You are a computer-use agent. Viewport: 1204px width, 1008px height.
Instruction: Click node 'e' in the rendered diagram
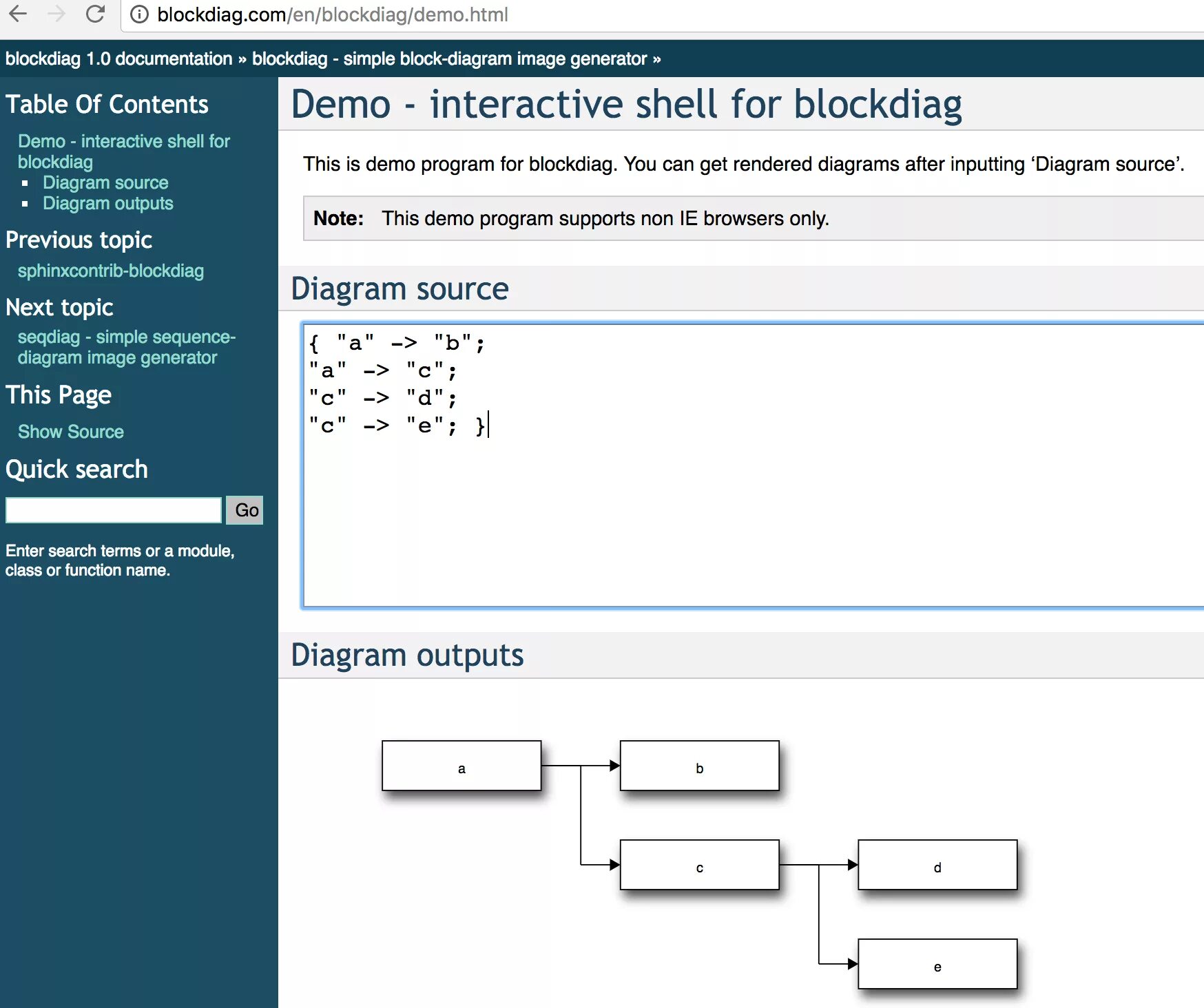click(937, 964)
